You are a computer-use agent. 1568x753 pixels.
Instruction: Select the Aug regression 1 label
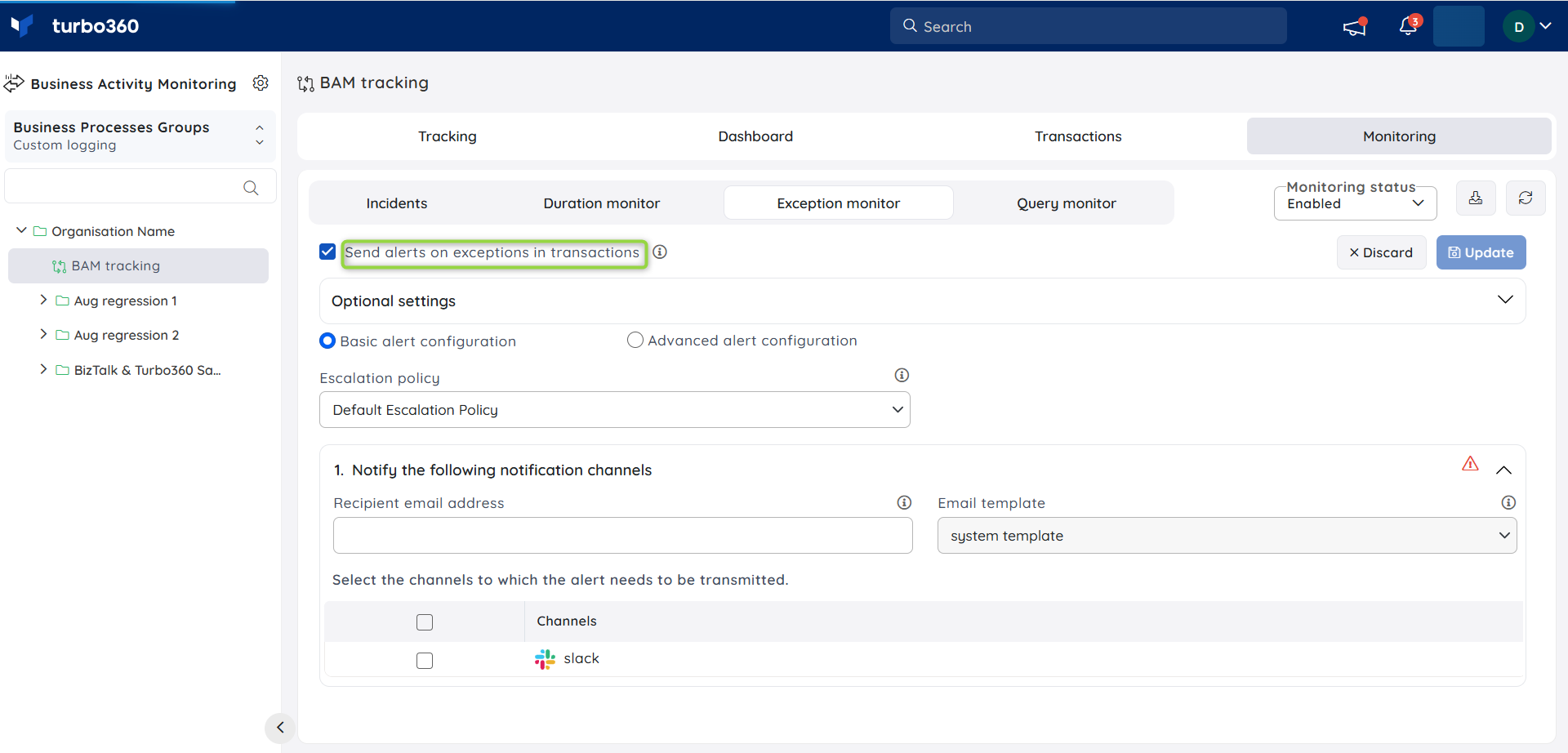pyautogui.click(x=125, y=301)
